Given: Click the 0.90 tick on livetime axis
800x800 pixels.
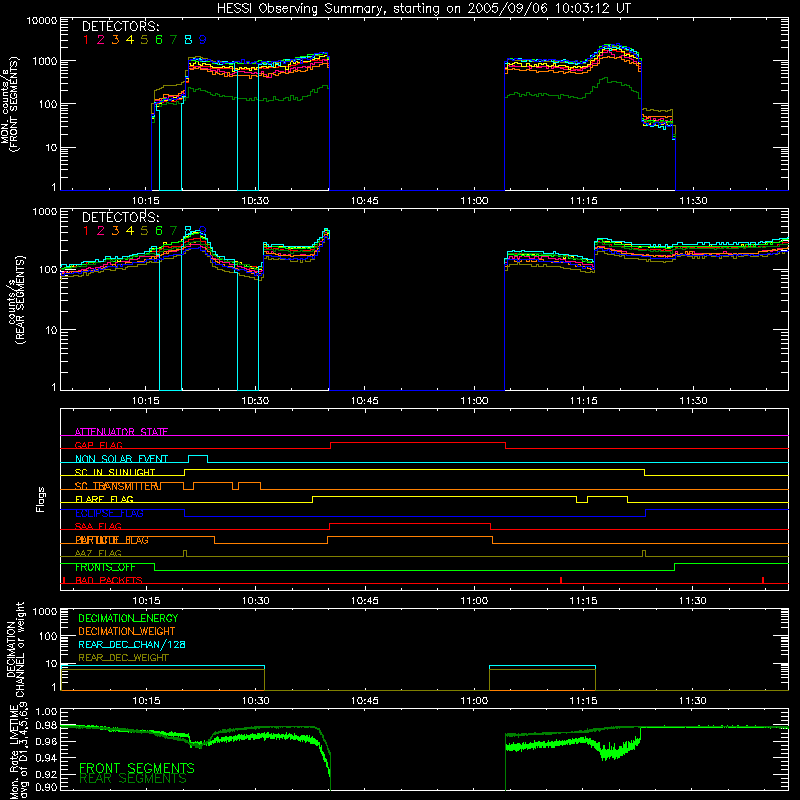Looking at the screenshot, I should [x=46, y=787].
